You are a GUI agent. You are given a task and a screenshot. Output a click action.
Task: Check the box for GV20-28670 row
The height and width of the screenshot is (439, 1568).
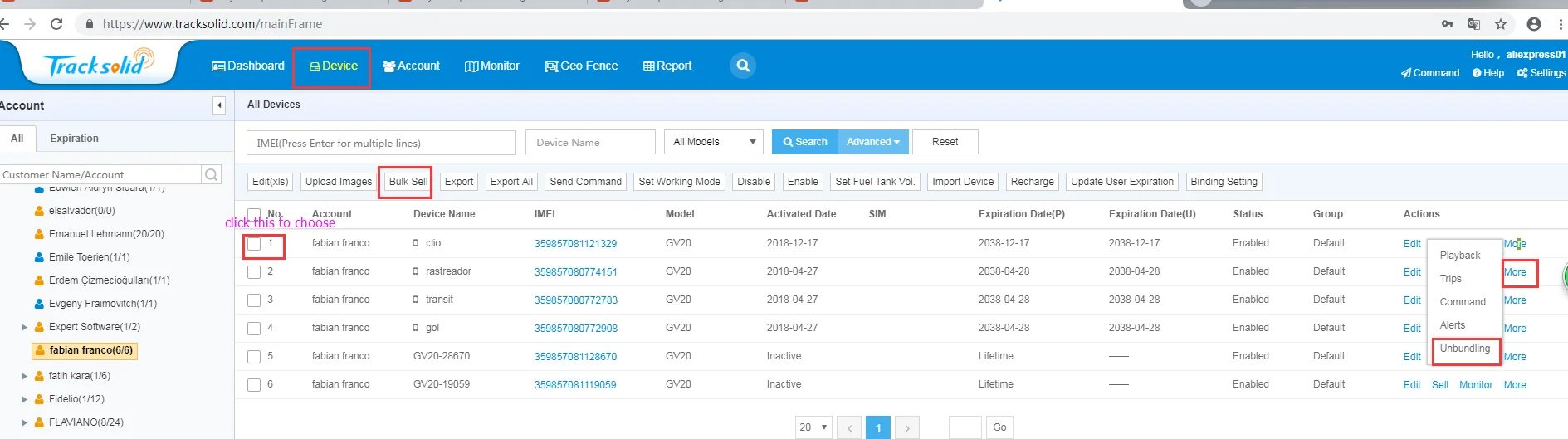pos(254,357)
